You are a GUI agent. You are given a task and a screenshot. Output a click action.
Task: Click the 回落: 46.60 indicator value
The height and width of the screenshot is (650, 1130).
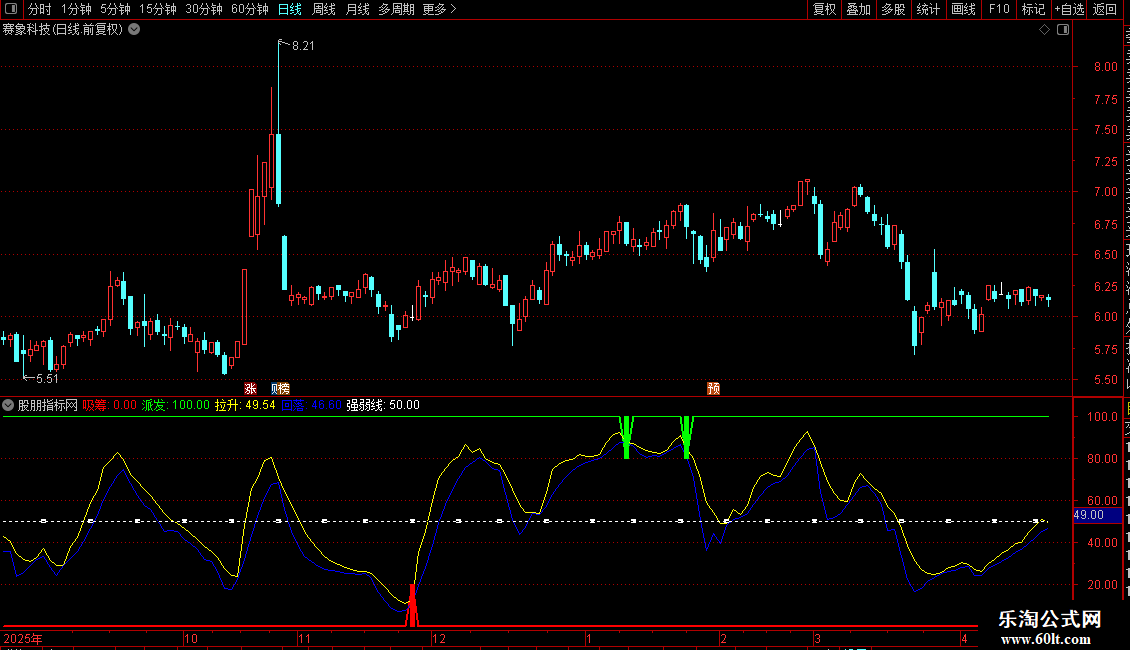(311, 405)
